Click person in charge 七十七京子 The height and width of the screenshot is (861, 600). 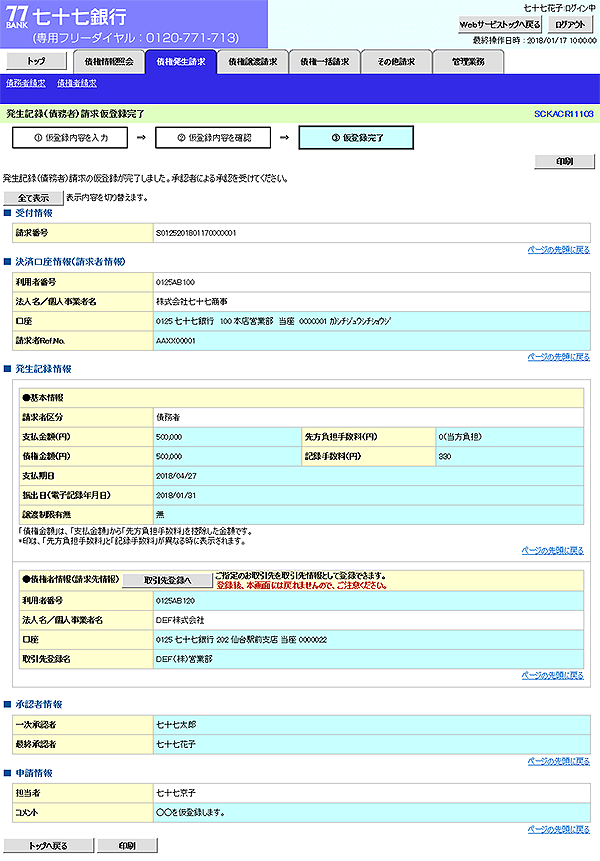tap(176, 793)
